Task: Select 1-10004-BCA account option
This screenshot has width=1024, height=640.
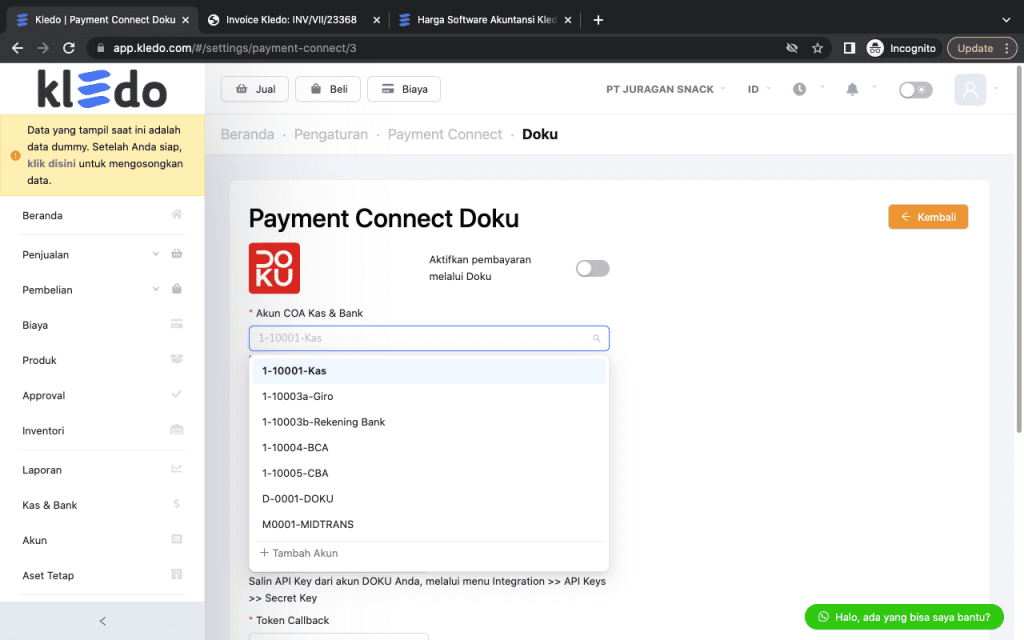Action: [x=429, y=447]
